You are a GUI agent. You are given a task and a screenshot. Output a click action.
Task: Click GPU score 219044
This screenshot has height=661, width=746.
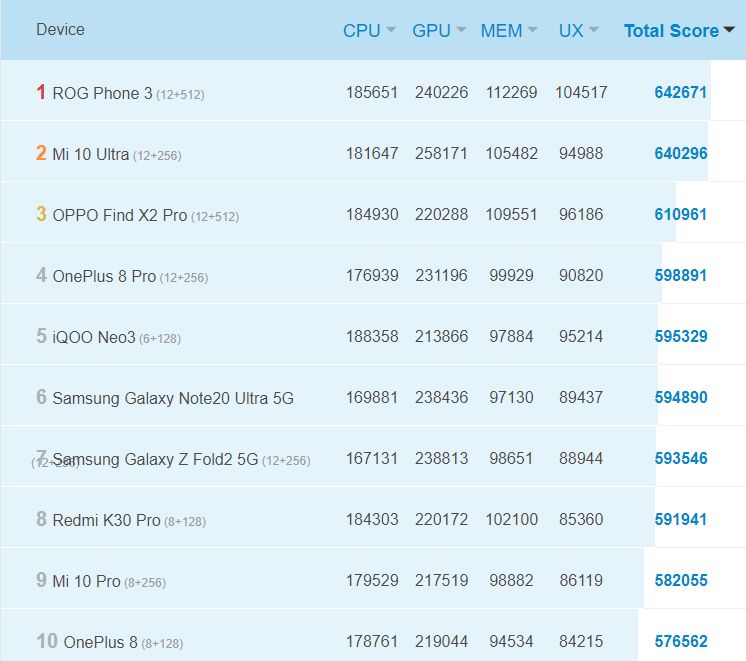coord(442,641)
